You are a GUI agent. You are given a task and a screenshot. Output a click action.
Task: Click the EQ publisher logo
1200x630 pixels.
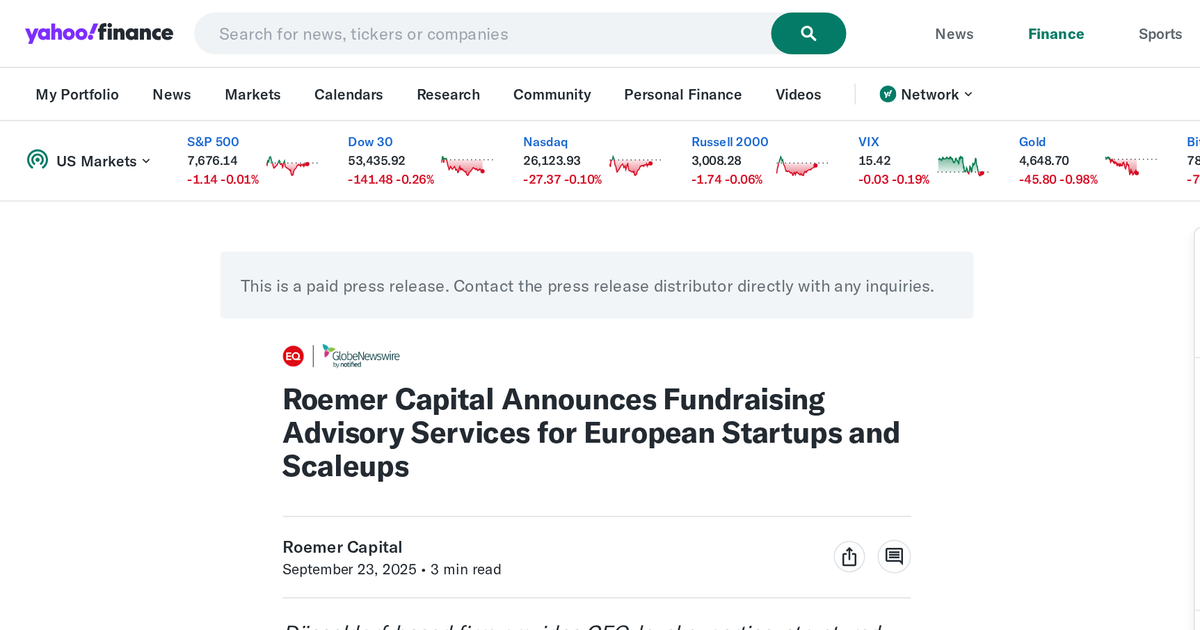[x=293, y=356]
